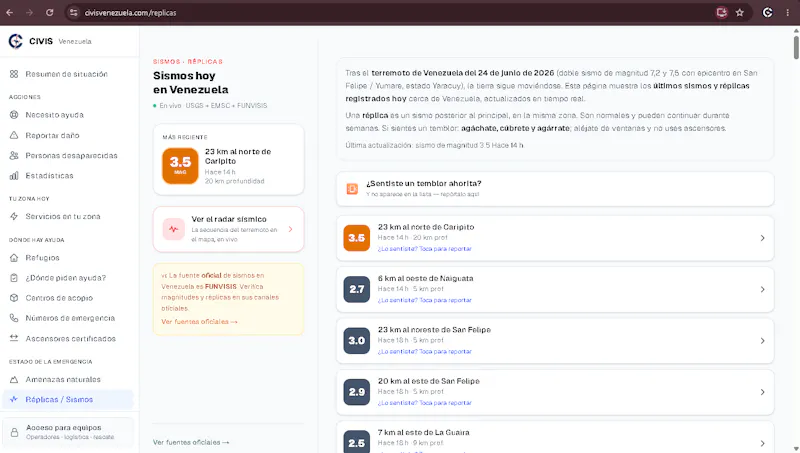This screenshot has width=800, height=453.
Task: Select Réplicas / Sismos in sidebar
Action: pyautogui.click(x=67, y=399)
